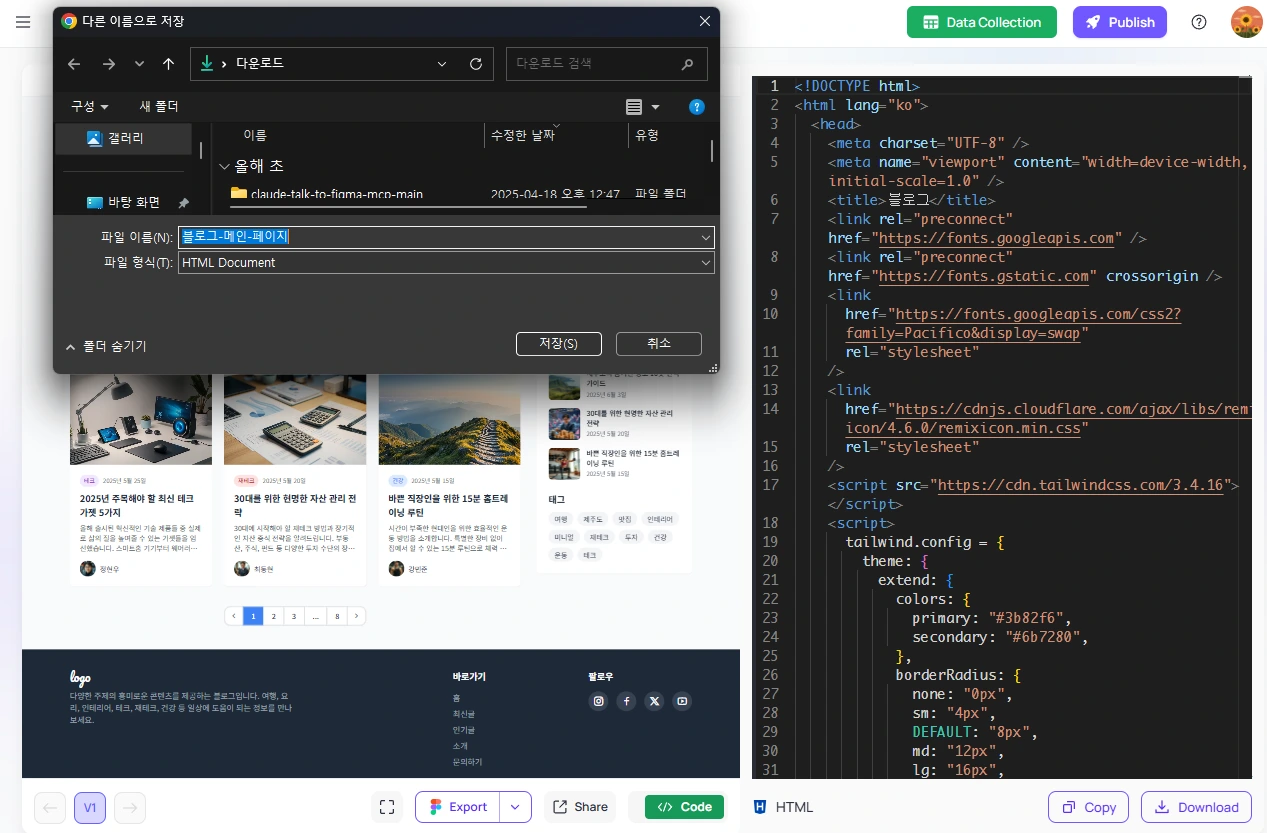Sort files by 유형 column
Image resolution: width=1267 pixels, height=833 pixels.
[x=647, y=135]
